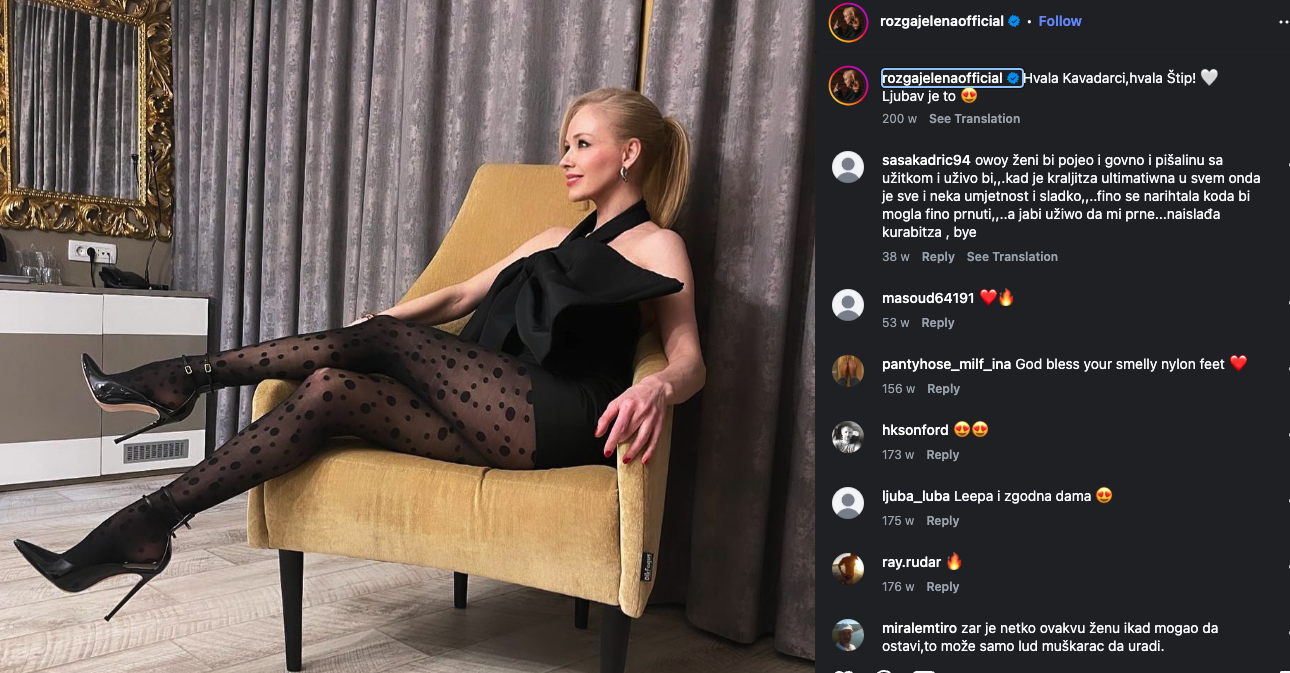Open ljuba_luba profile avatar
The image size is (1290, 673).
[x=848, y=502]
